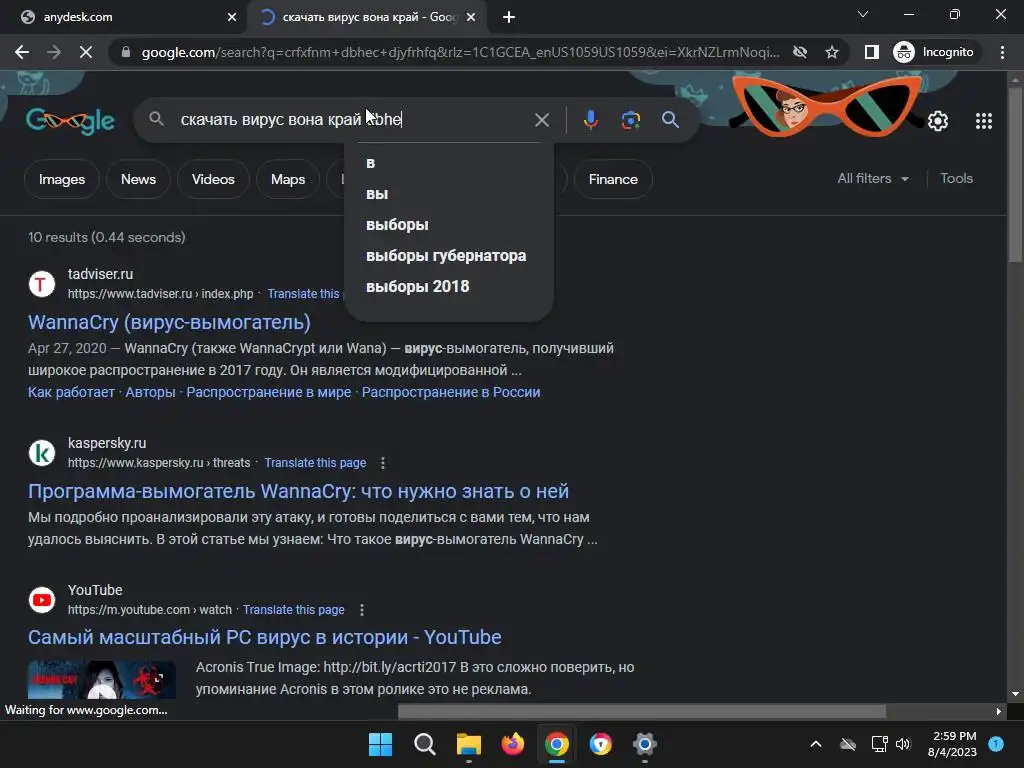This screenshot has width=1024, height=768.
Task: Open a new browser tab
Action: (x=509, y=17)
